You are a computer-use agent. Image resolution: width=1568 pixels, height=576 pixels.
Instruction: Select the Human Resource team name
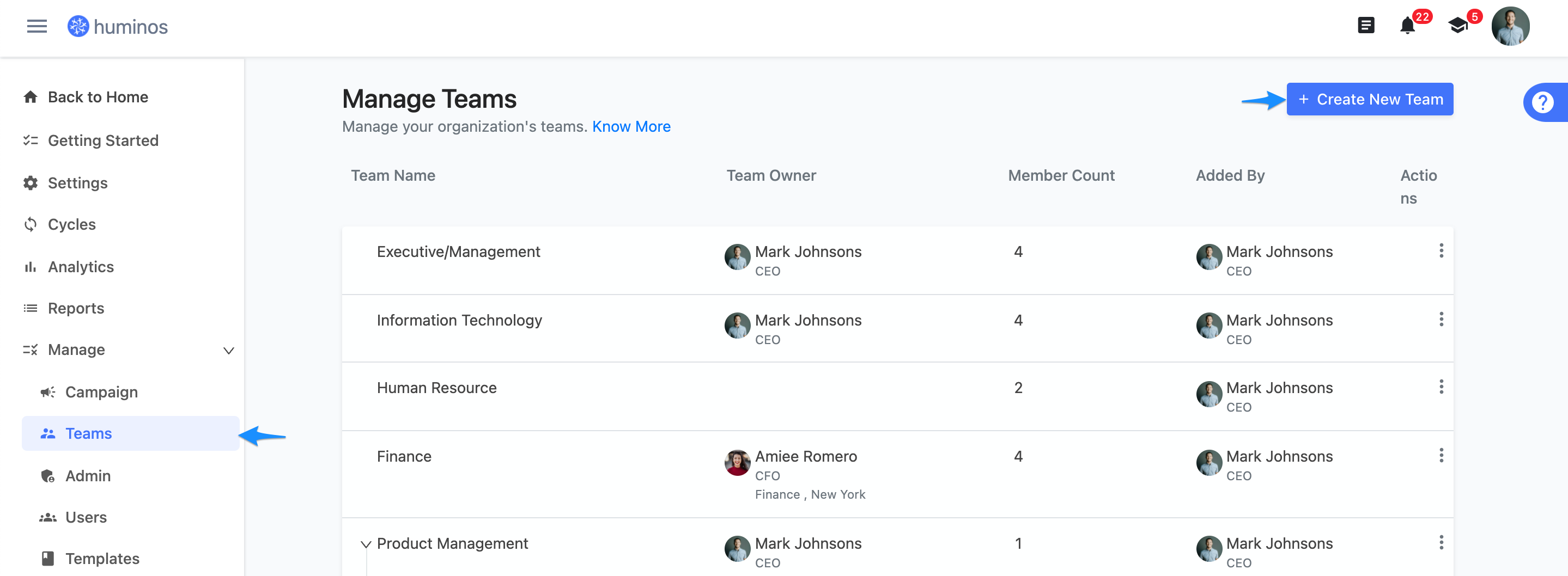pyautogui.click(x=436, y=388)
